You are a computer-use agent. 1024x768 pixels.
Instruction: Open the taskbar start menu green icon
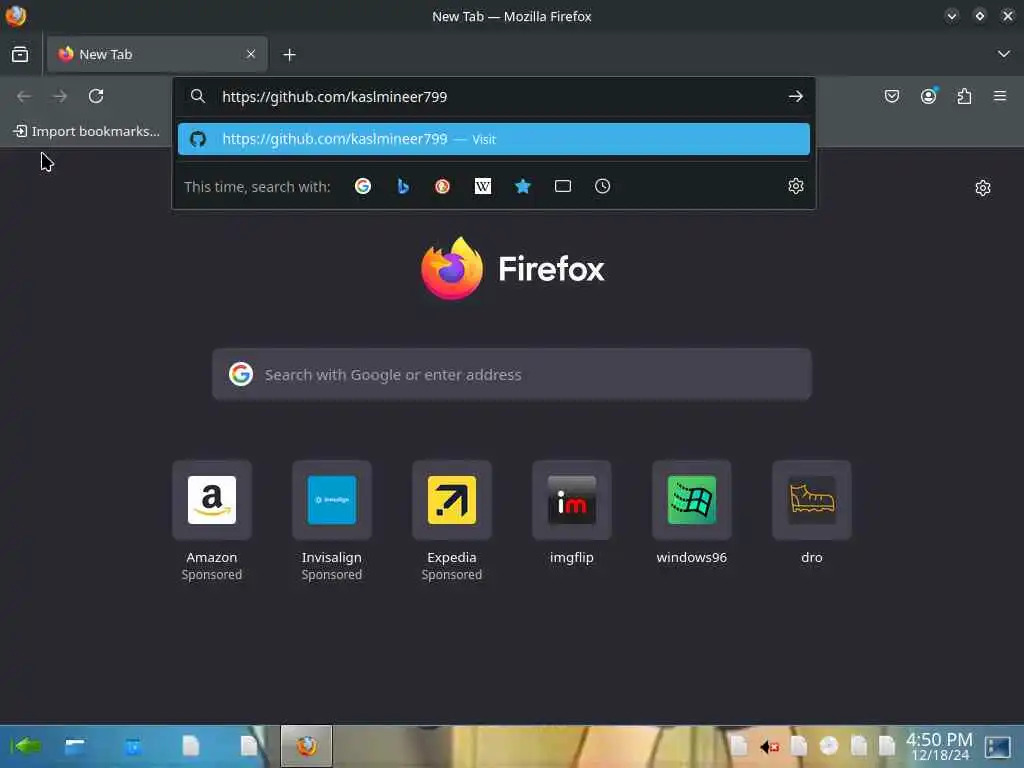pos(26,745)
